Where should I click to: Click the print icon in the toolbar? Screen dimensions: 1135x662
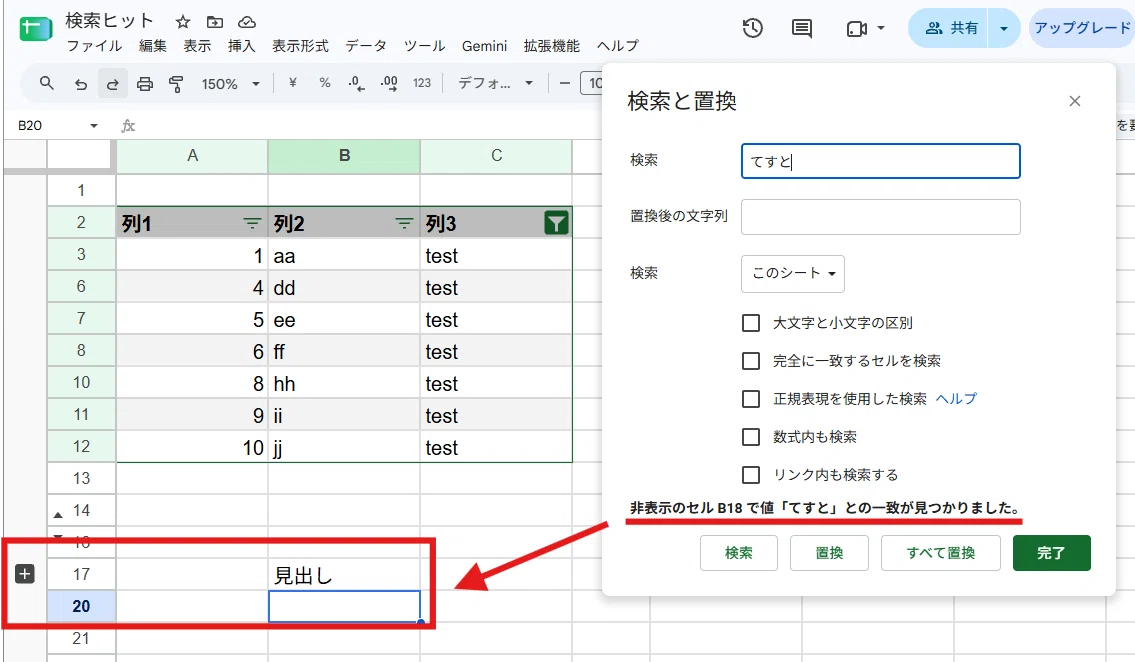point(145,84)
